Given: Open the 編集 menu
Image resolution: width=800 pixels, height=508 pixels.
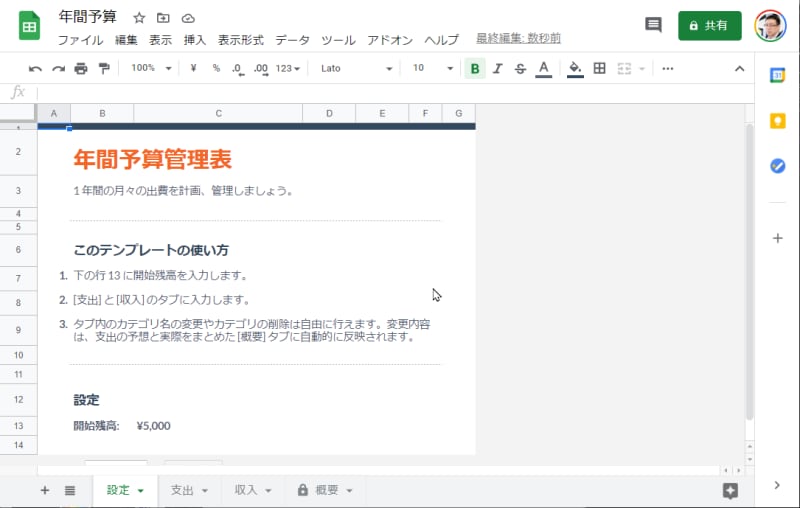Looking at the screenshot, I should [126, 40].
